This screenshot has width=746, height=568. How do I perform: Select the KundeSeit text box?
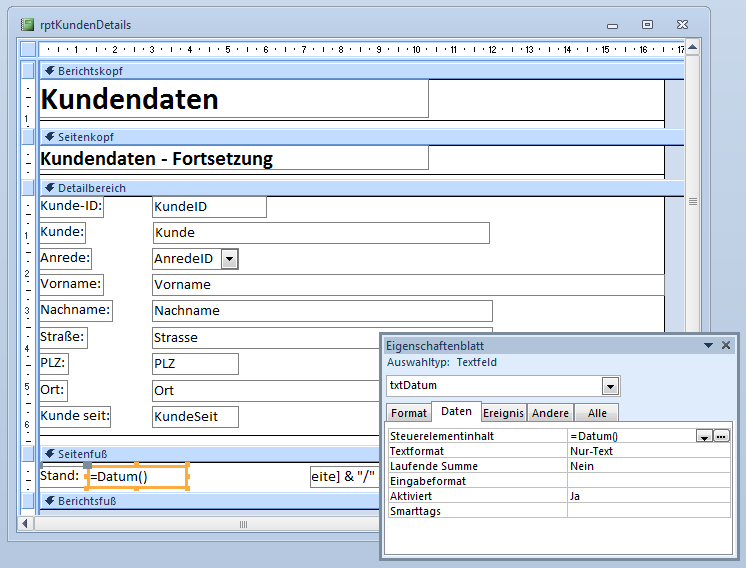point(195,417)
